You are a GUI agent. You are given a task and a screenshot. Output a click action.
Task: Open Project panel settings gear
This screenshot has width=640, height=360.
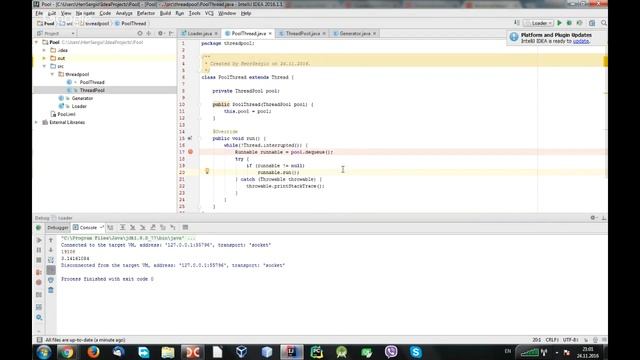pyautogui.click(x=160, y=33)
